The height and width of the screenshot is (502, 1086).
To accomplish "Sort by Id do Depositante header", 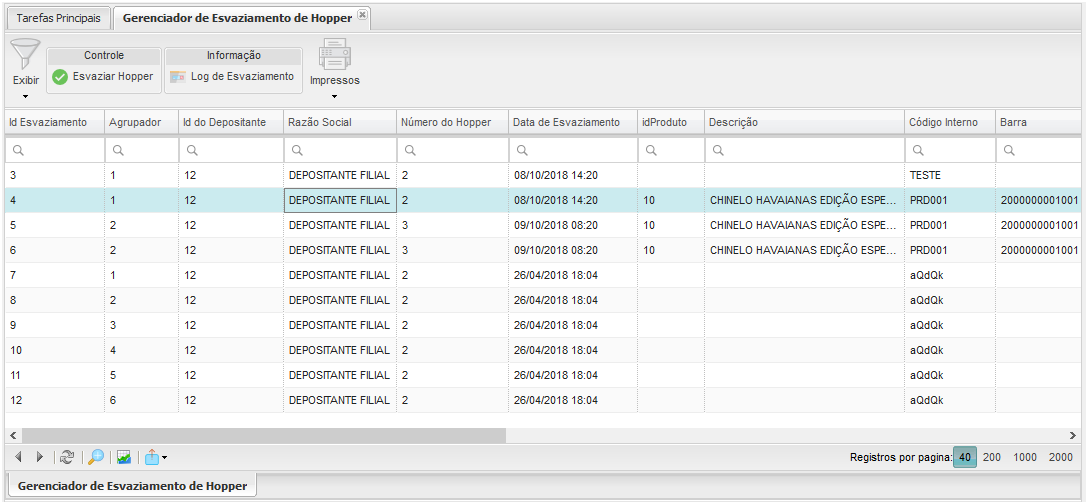I will pyautogui.click(x=231, y=122).
